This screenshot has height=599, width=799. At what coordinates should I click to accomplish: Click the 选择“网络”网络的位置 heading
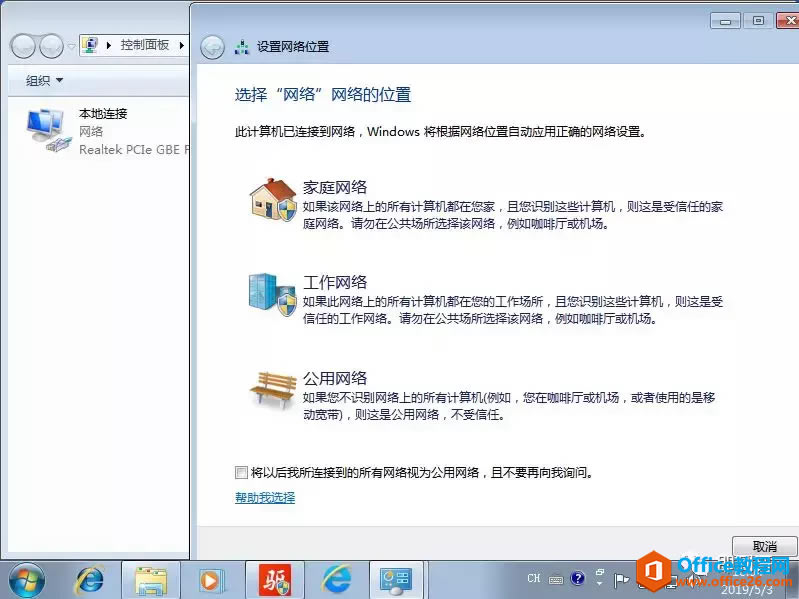(323, 95)
